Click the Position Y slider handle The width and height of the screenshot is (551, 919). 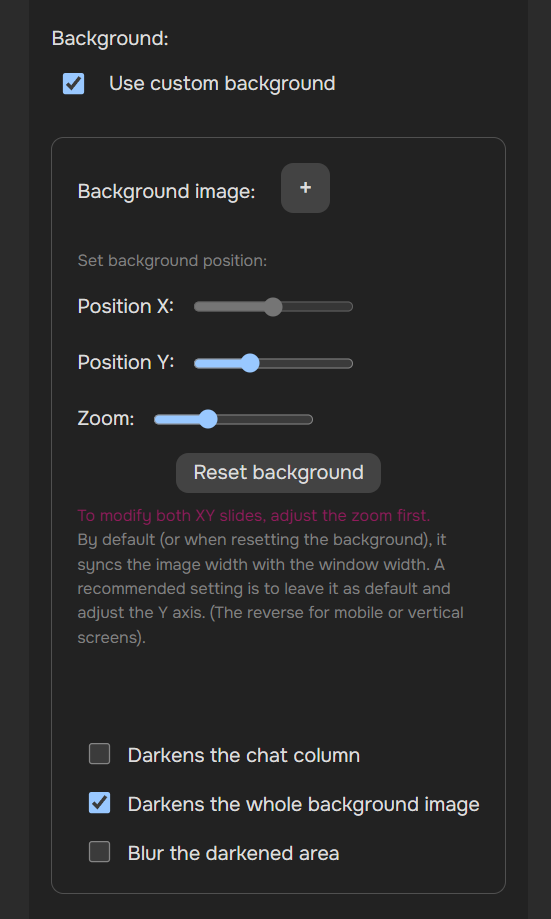[x=250, y=363]
